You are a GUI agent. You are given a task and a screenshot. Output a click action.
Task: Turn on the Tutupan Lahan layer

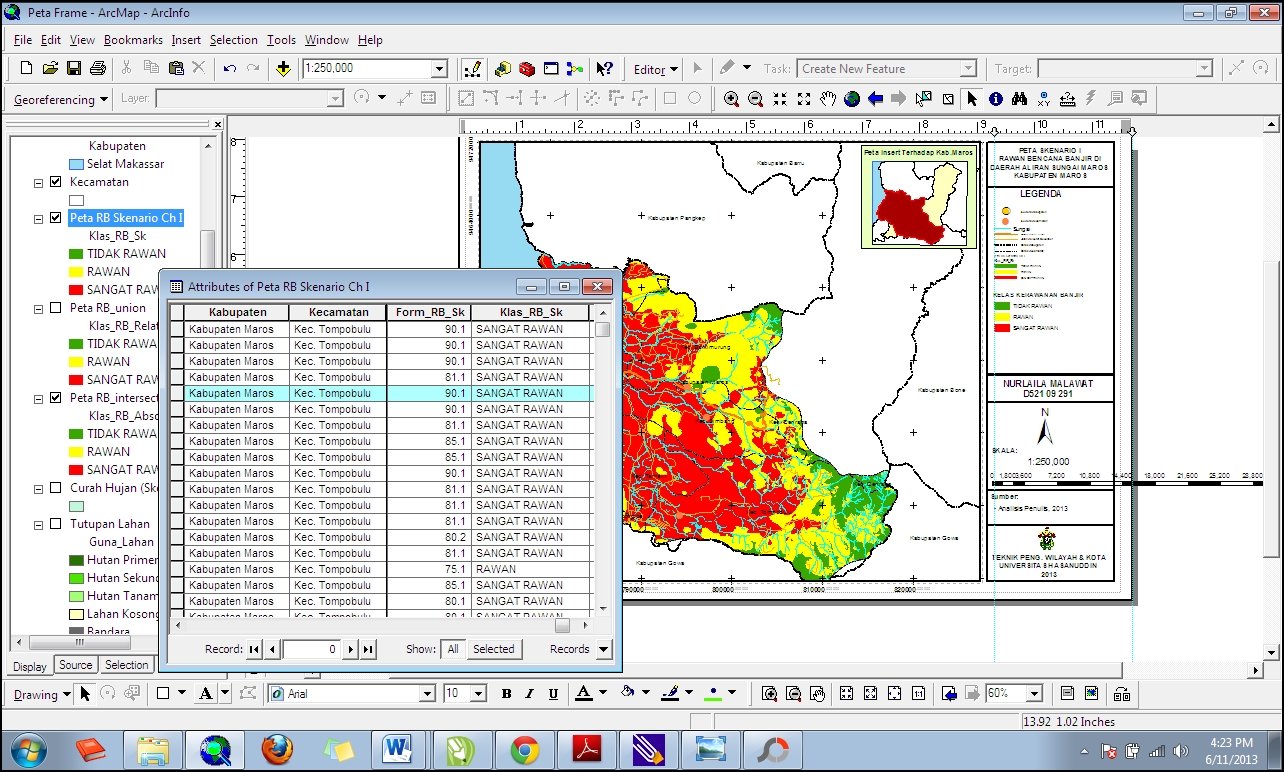click(x=56, y=524)
